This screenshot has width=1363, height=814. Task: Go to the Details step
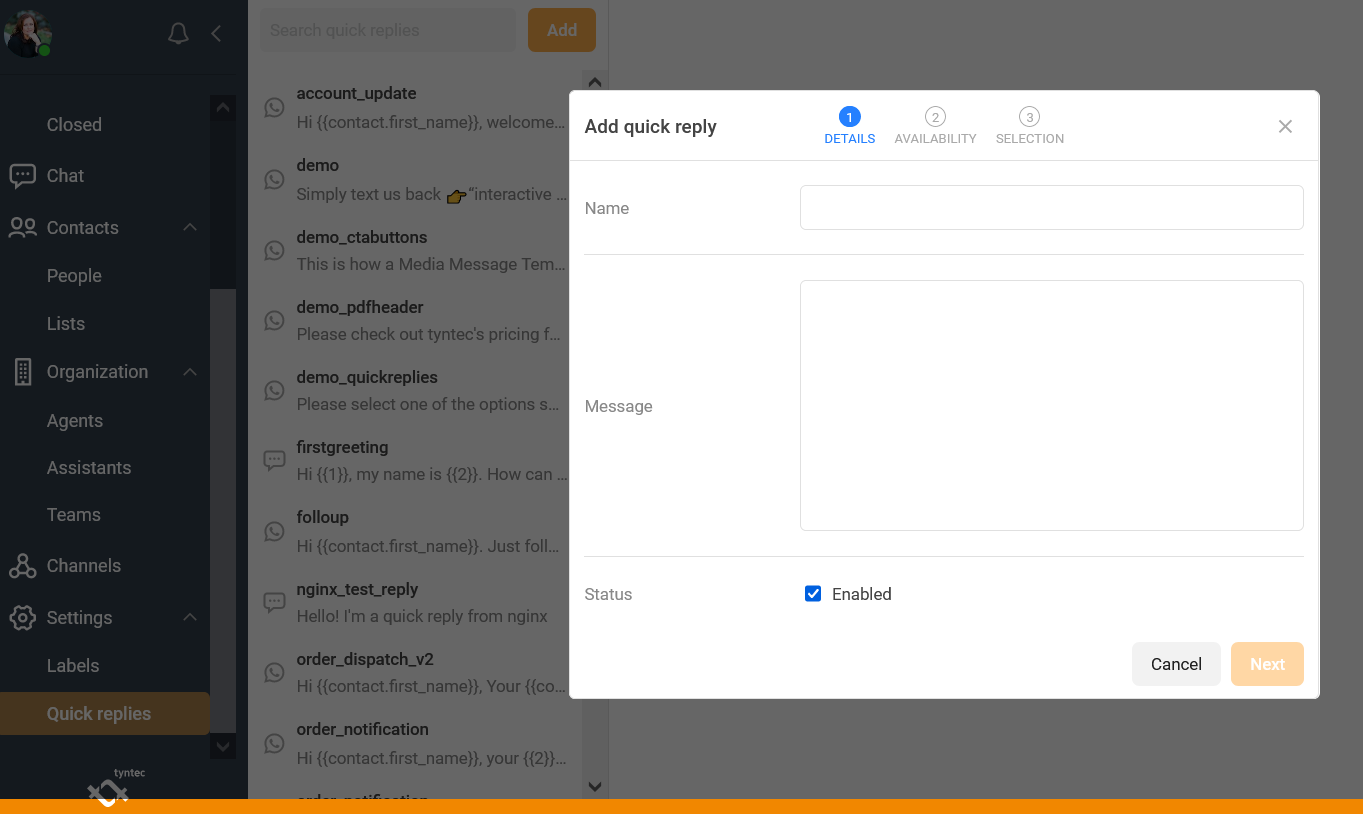pos(849,126)
